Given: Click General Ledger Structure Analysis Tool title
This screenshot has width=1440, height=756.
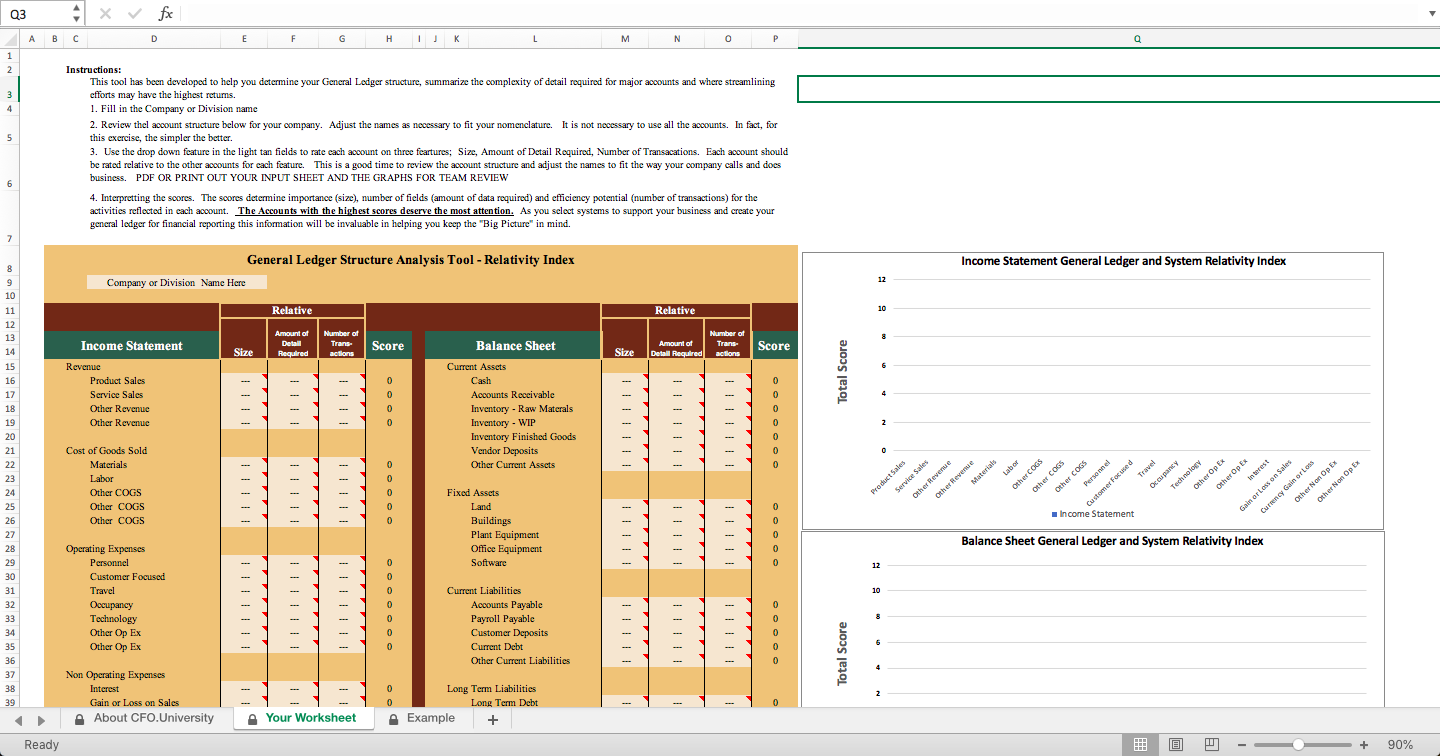Looking at the screenshot, I should point(410,260).
